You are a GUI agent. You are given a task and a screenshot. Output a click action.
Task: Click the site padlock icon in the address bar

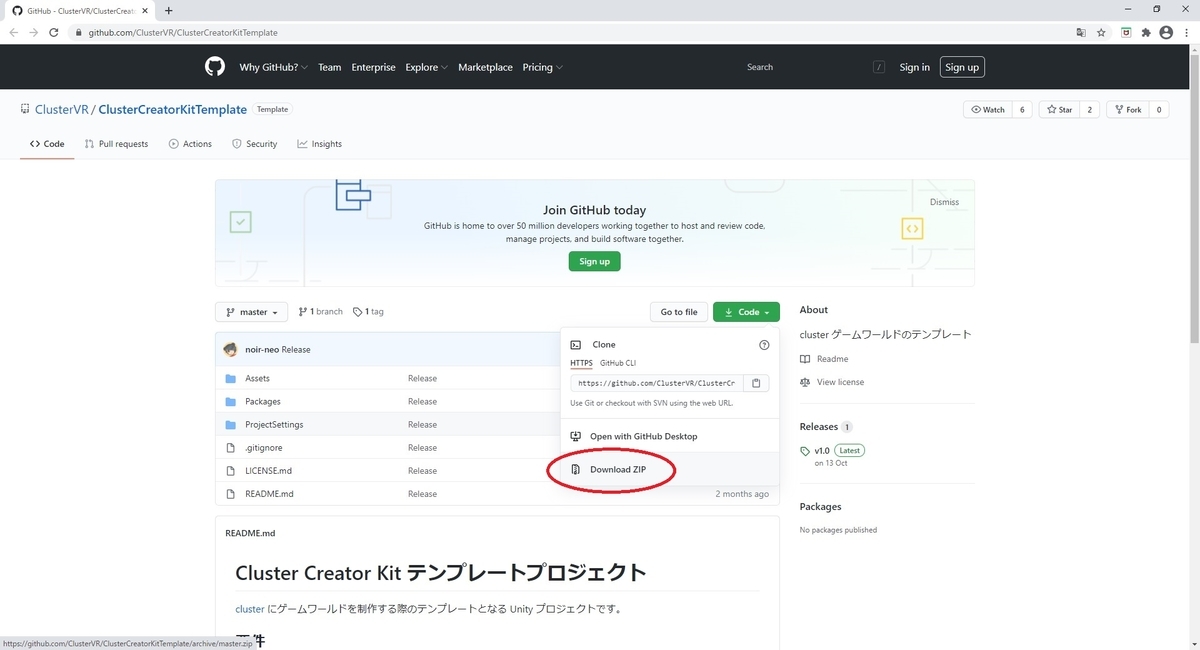[x=79, y=32]
